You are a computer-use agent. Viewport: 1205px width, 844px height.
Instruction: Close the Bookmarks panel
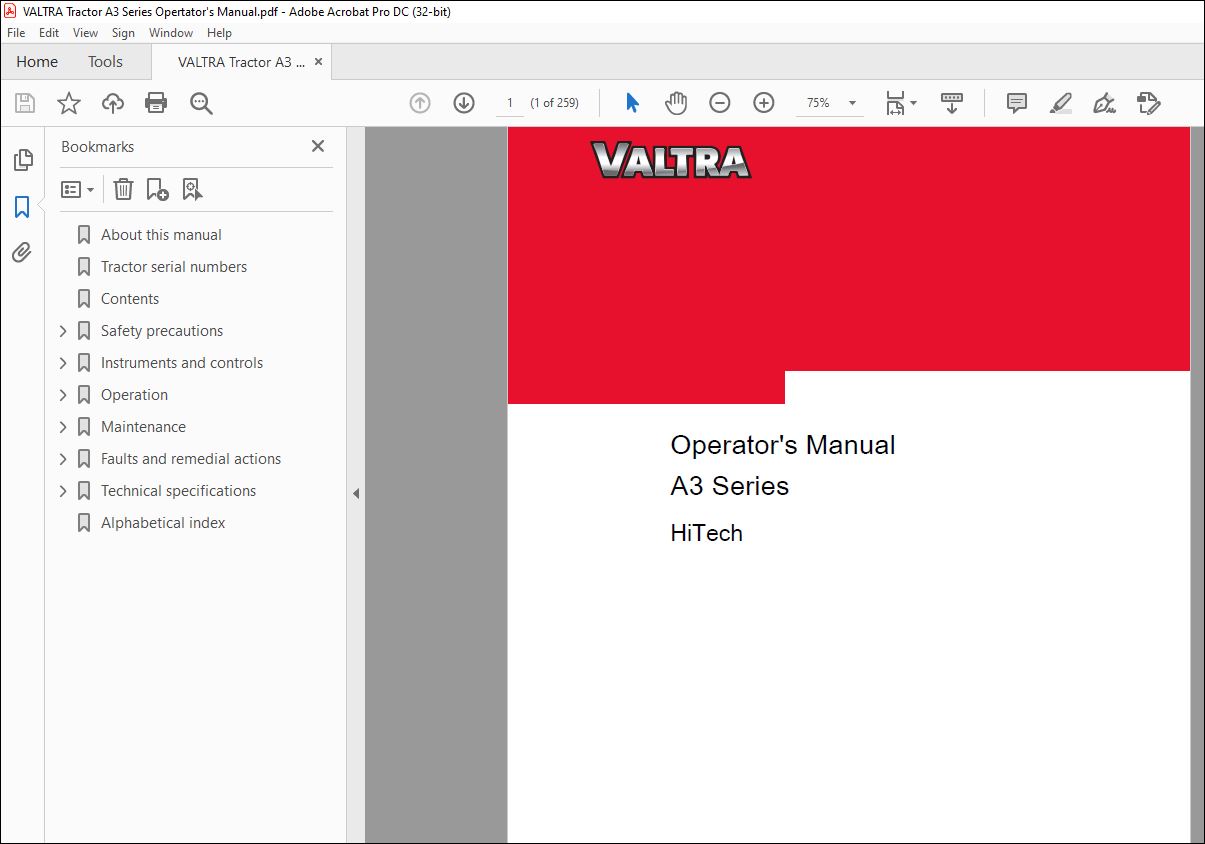(x=318, y=146)
